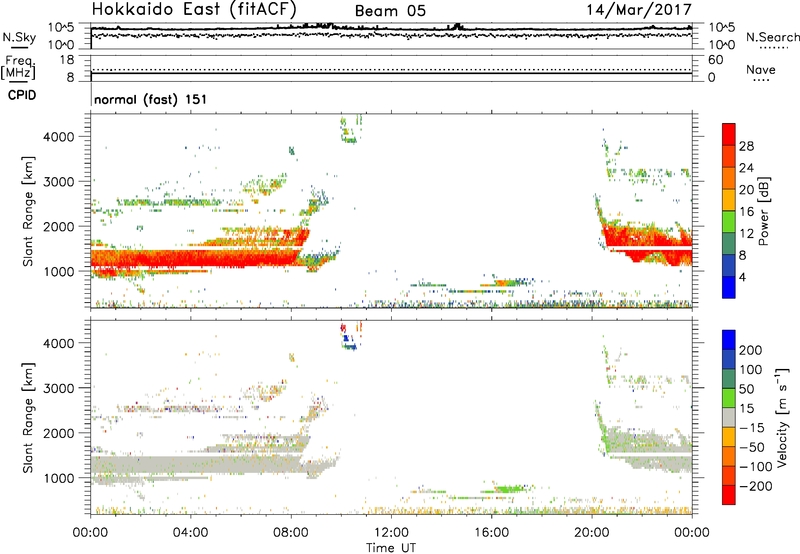The width and height of the screenshot is (800, 554).
Task: Click the 'Nave' legend label
Action: click(x=761, y=70)
